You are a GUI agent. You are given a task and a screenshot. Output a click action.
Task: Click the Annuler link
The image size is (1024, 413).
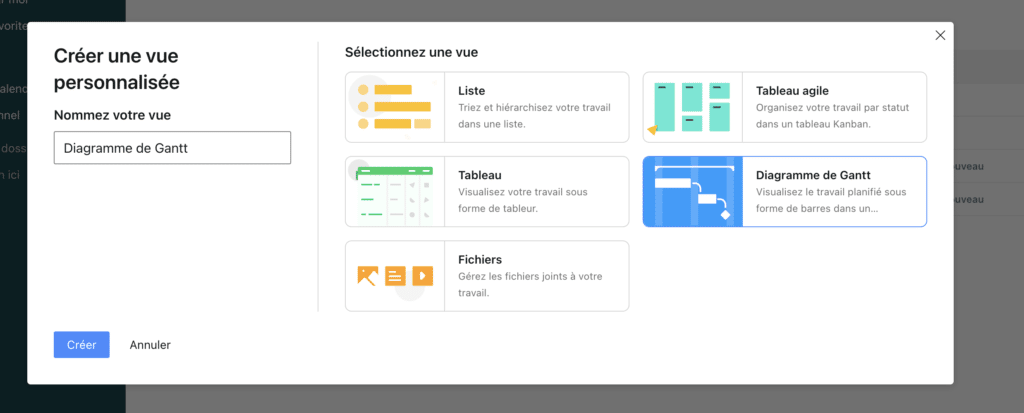click(x=150, y=345)
